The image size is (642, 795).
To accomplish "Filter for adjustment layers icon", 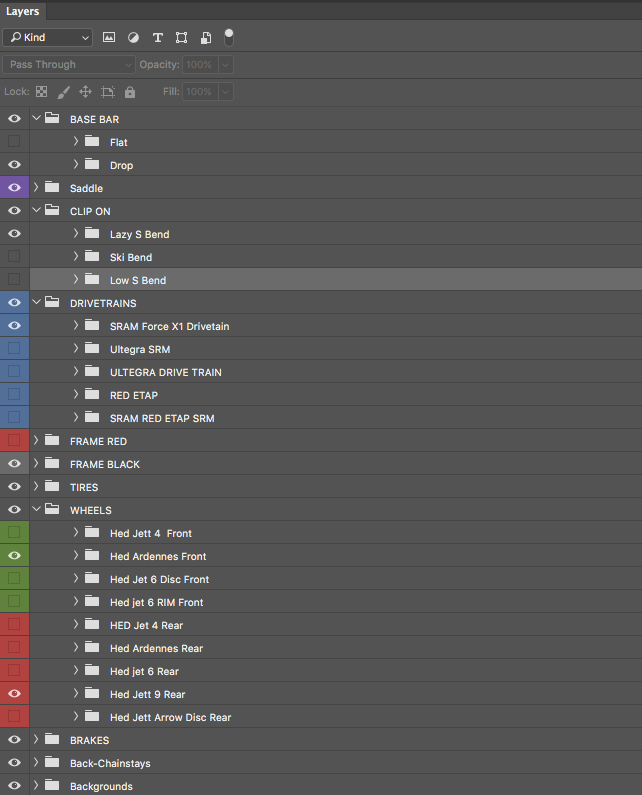I will pos(133,38).
